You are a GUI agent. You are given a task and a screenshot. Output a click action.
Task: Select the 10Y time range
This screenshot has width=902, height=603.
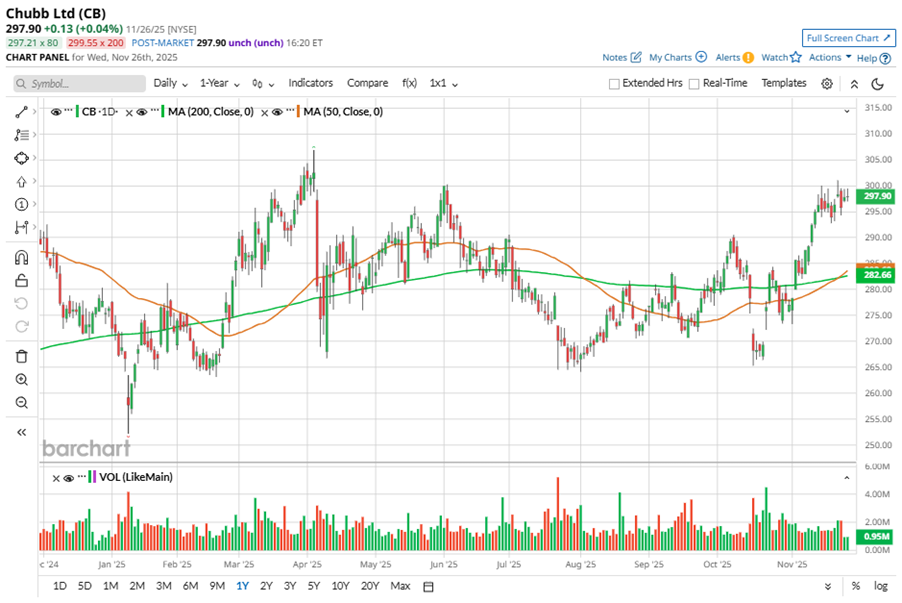[x=341, y=586]
